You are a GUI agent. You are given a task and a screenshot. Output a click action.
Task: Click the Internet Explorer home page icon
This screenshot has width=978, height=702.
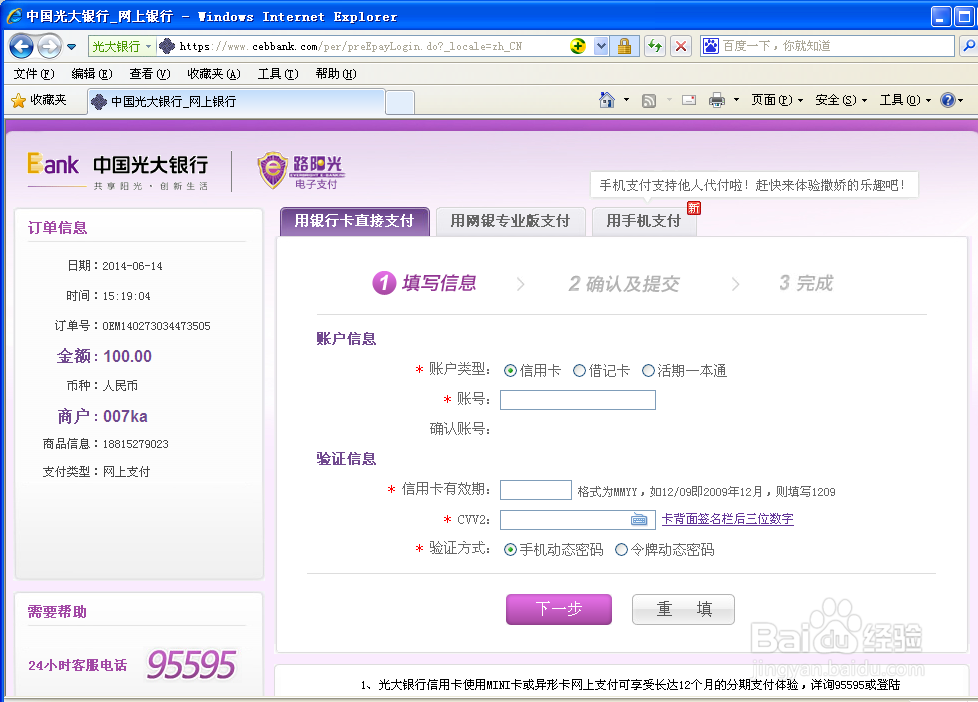(606, 99)
